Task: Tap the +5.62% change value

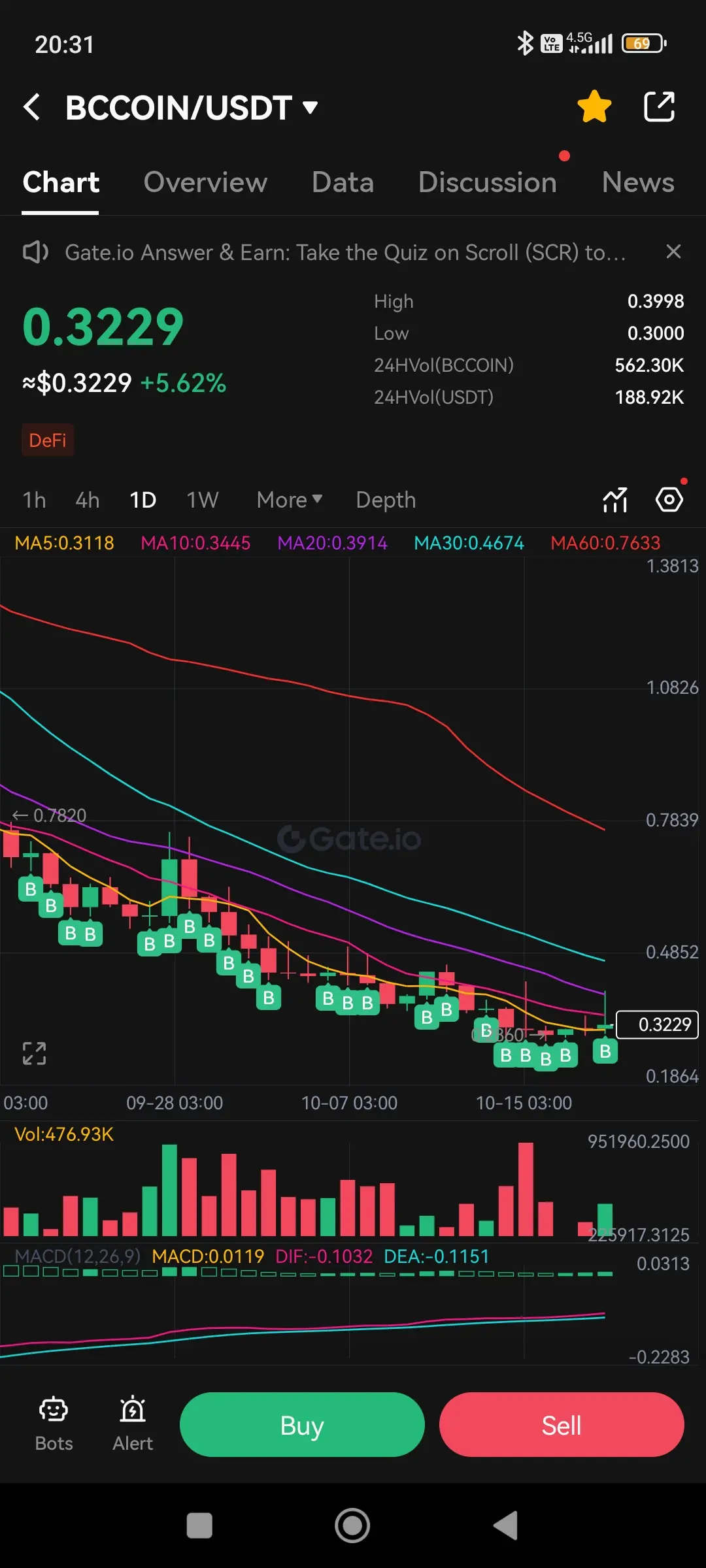Action: tap(183, 383)
